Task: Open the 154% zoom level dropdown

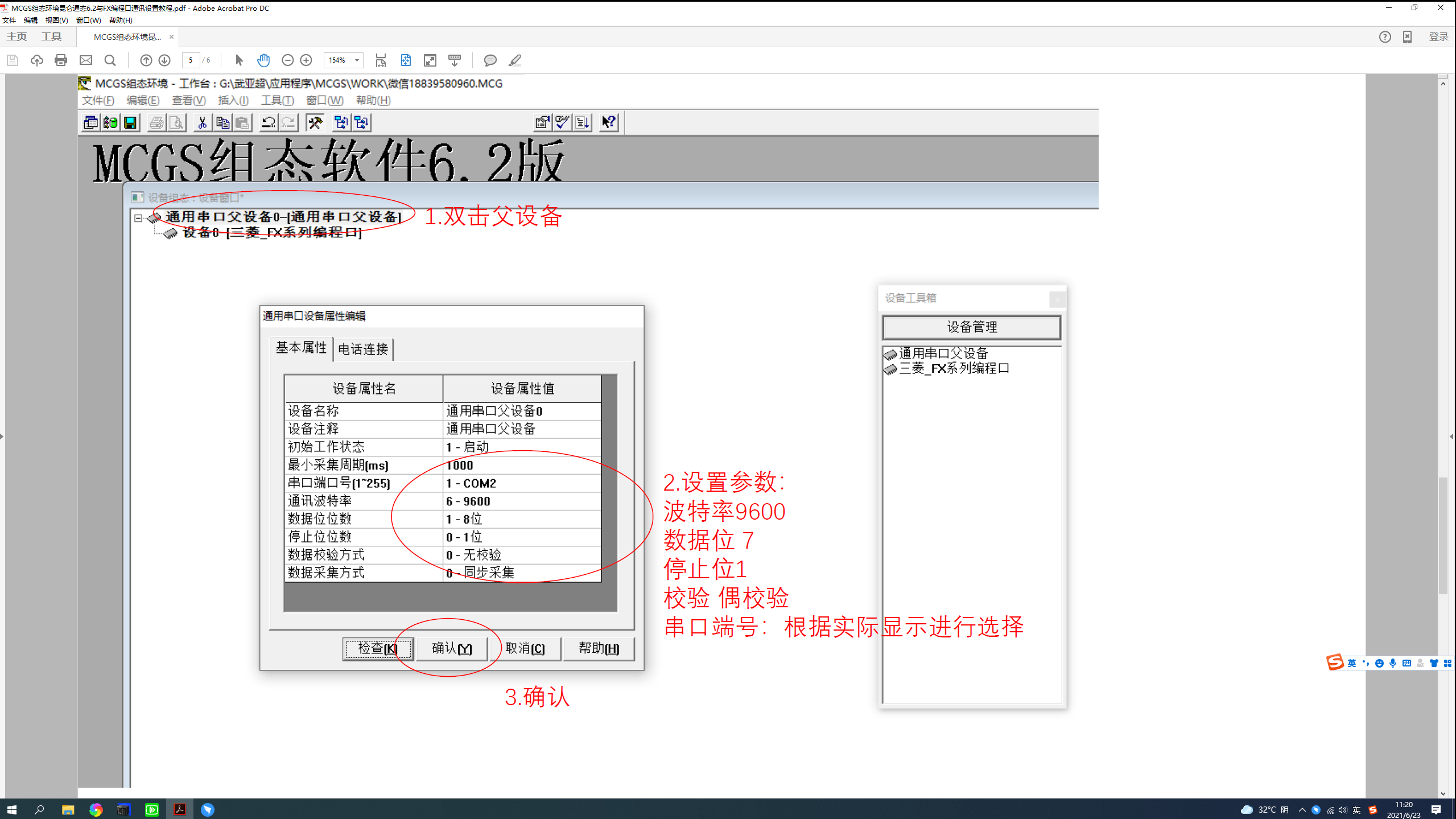Action: (357, 60)
